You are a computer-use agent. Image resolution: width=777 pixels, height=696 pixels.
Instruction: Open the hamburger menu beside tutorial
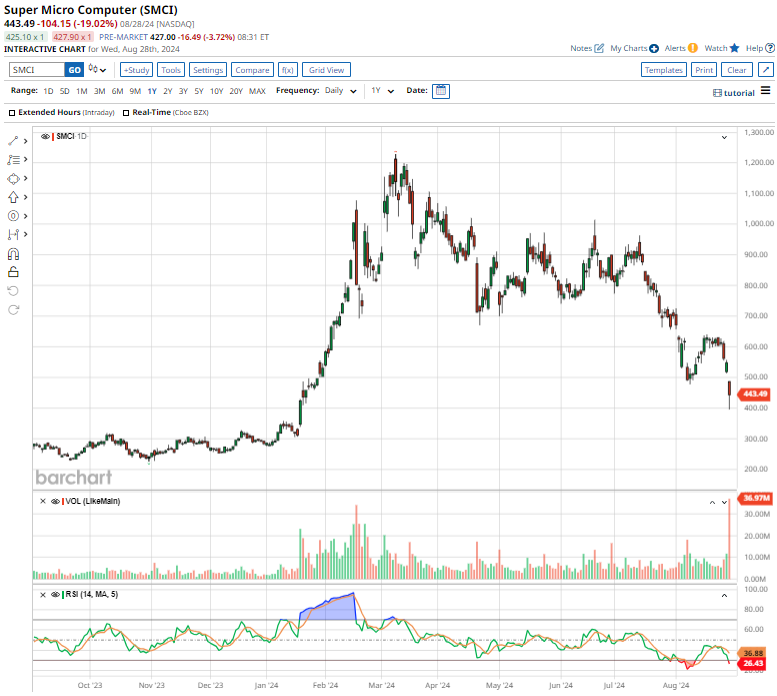pos(765,91)
